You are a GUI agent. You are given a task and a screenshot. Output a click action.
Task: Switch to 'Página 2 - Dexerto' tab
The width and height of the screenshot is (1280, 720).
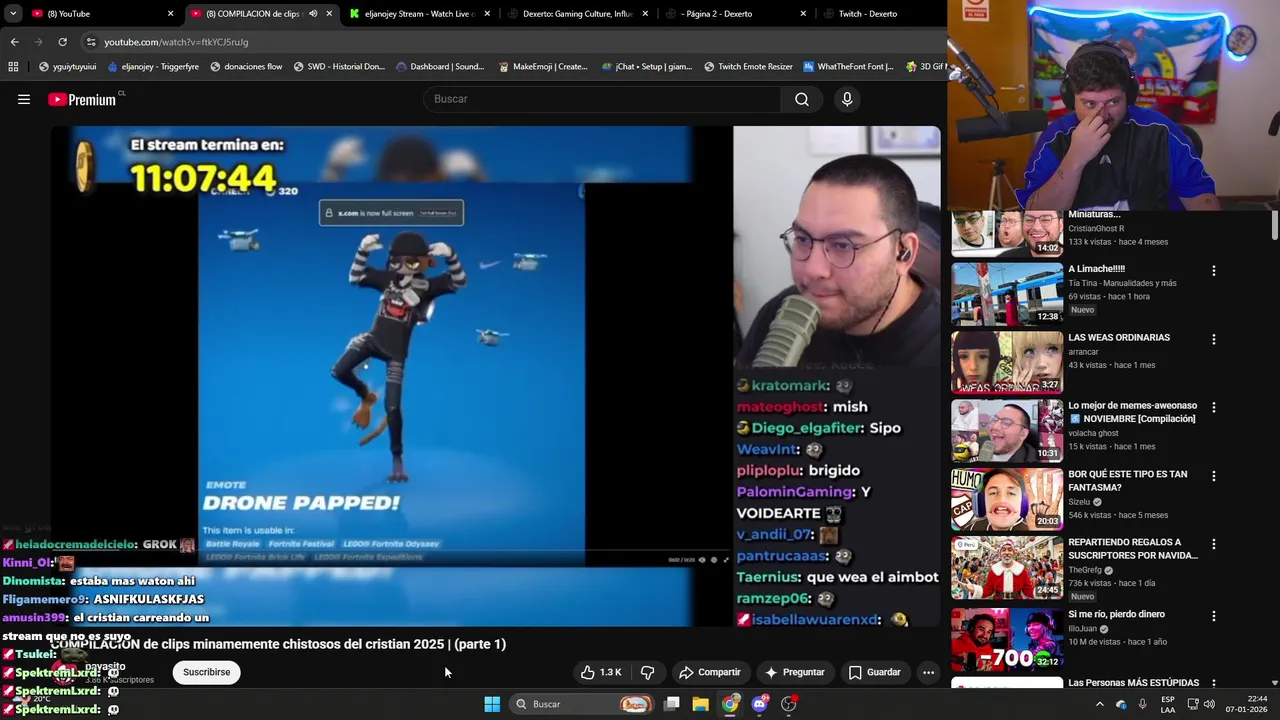pyautogui.click(x=736, y=14)
